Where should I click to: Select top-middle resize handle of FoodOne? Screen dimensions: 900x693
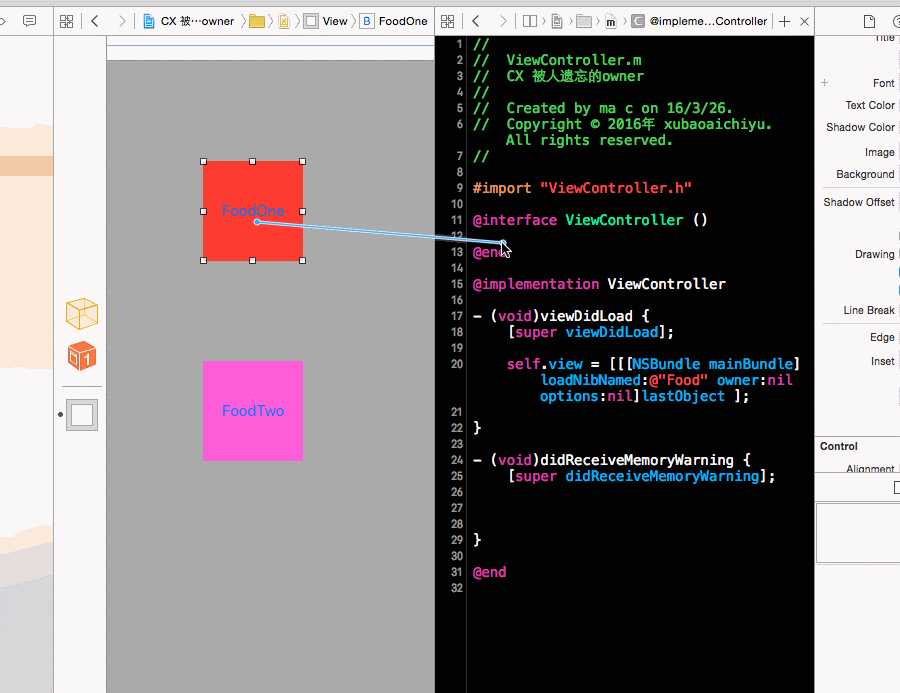[x=253, y=162]
